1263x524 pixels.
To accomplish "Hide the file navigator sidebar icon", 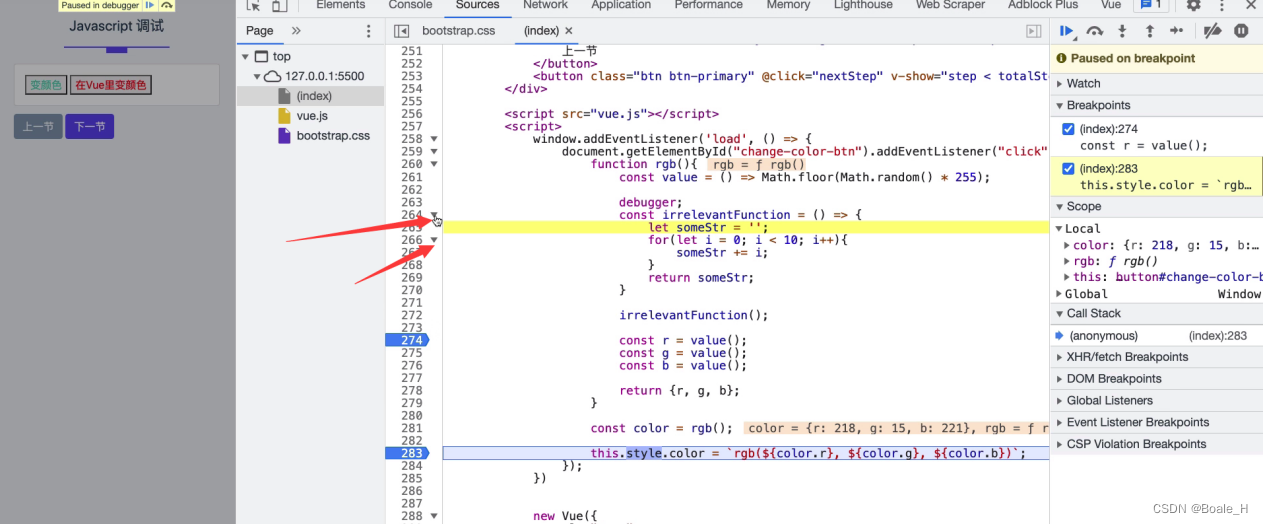I will (x=401, y=31).
